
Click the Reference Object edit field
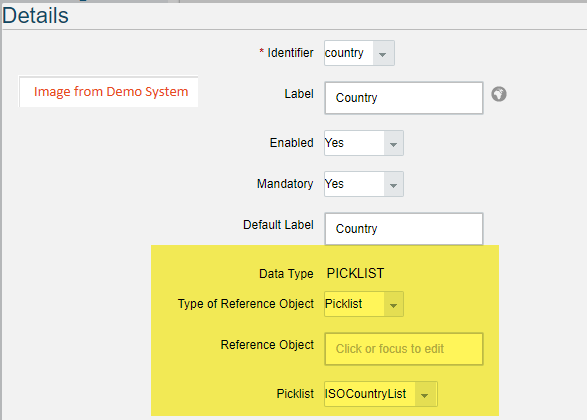tap(404, 349)
